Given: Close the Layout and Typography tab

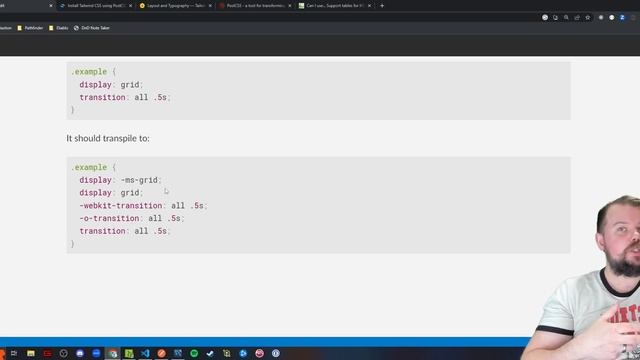Looking at the screenshot, I should [210, 6].
